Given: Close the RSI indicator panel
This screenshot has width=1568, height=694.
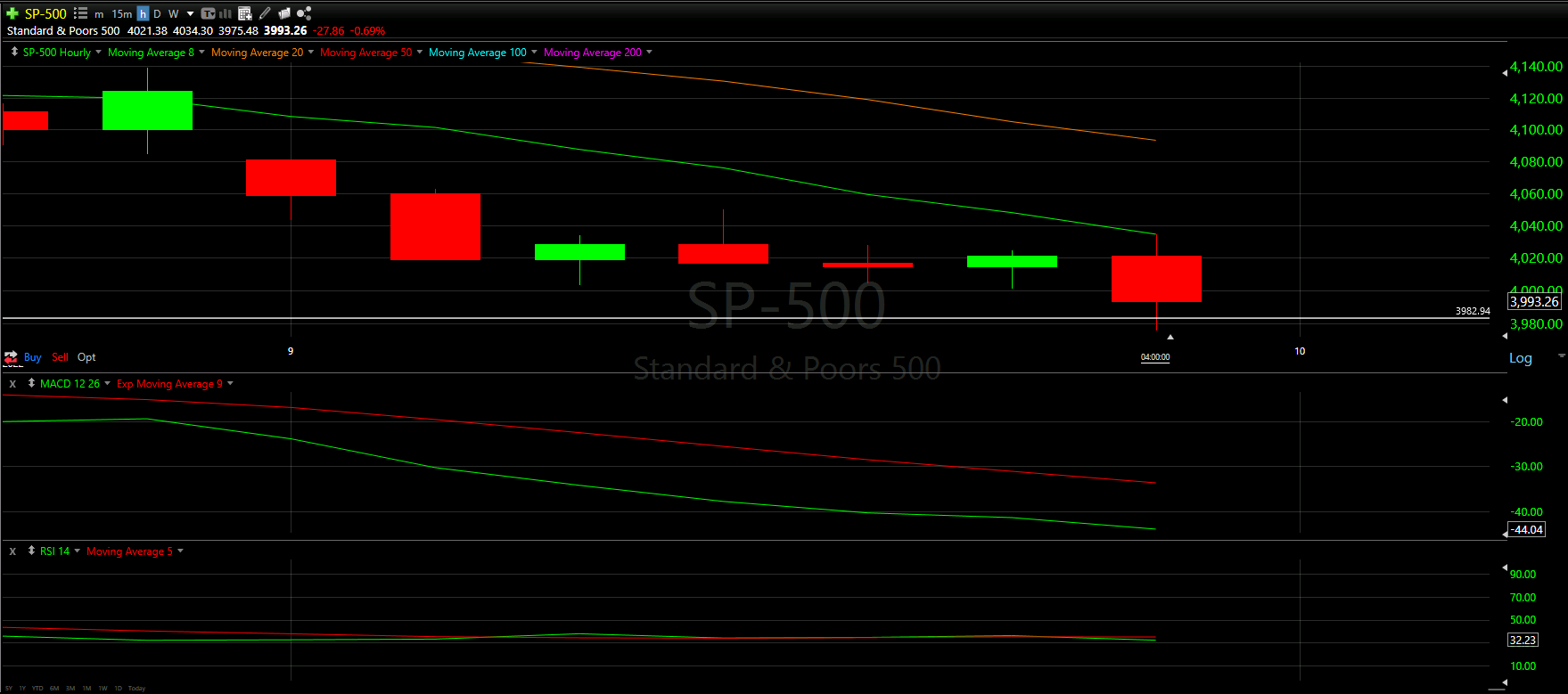Looking at the screenshot, I should [x=12, y=551].
